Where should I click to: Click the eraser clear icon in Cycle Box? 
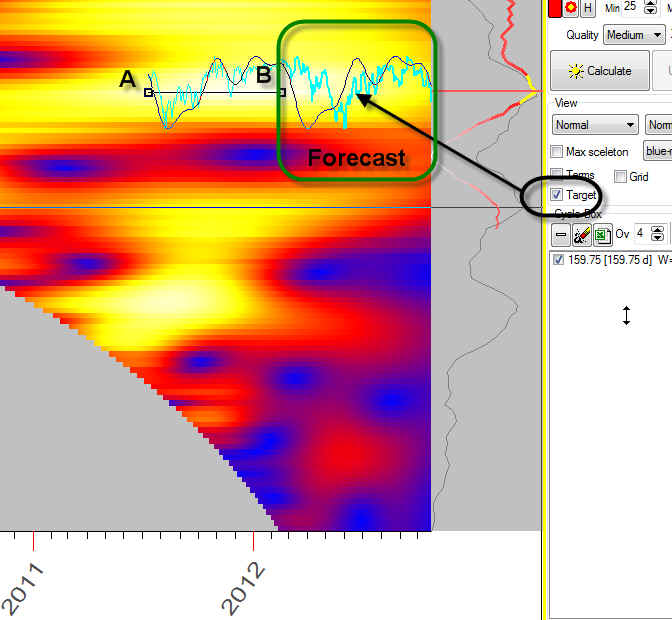(582, 235)
